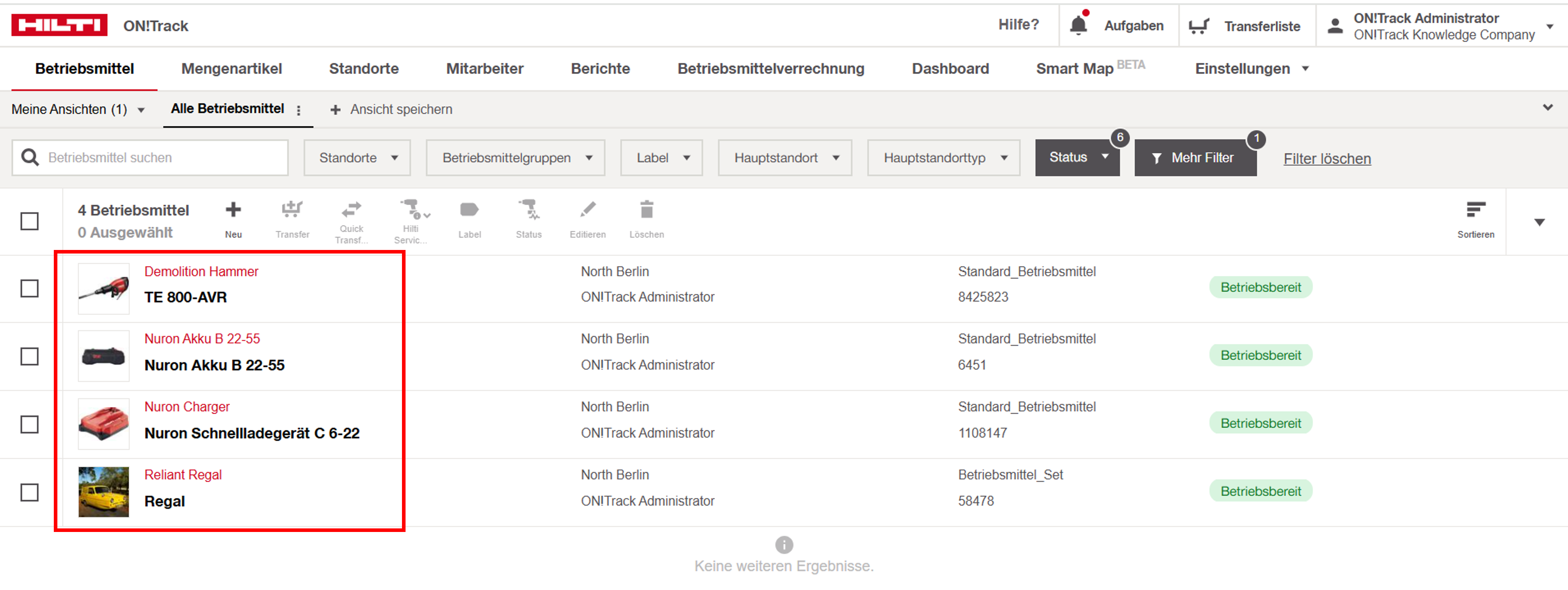Click the Mehr Filter button
The image size is (1568, 590).
coord(1196,158)
